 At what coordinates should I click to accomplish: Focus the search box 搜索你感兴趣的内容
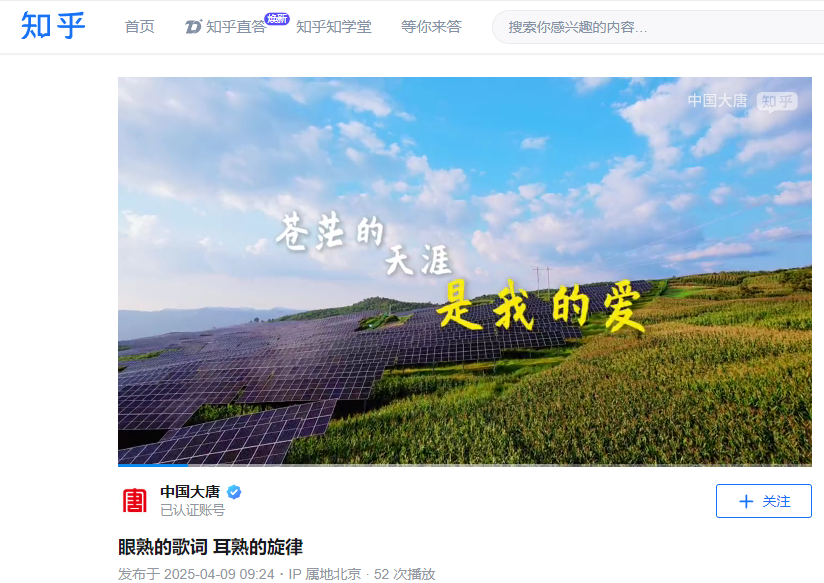pos(658,27)
